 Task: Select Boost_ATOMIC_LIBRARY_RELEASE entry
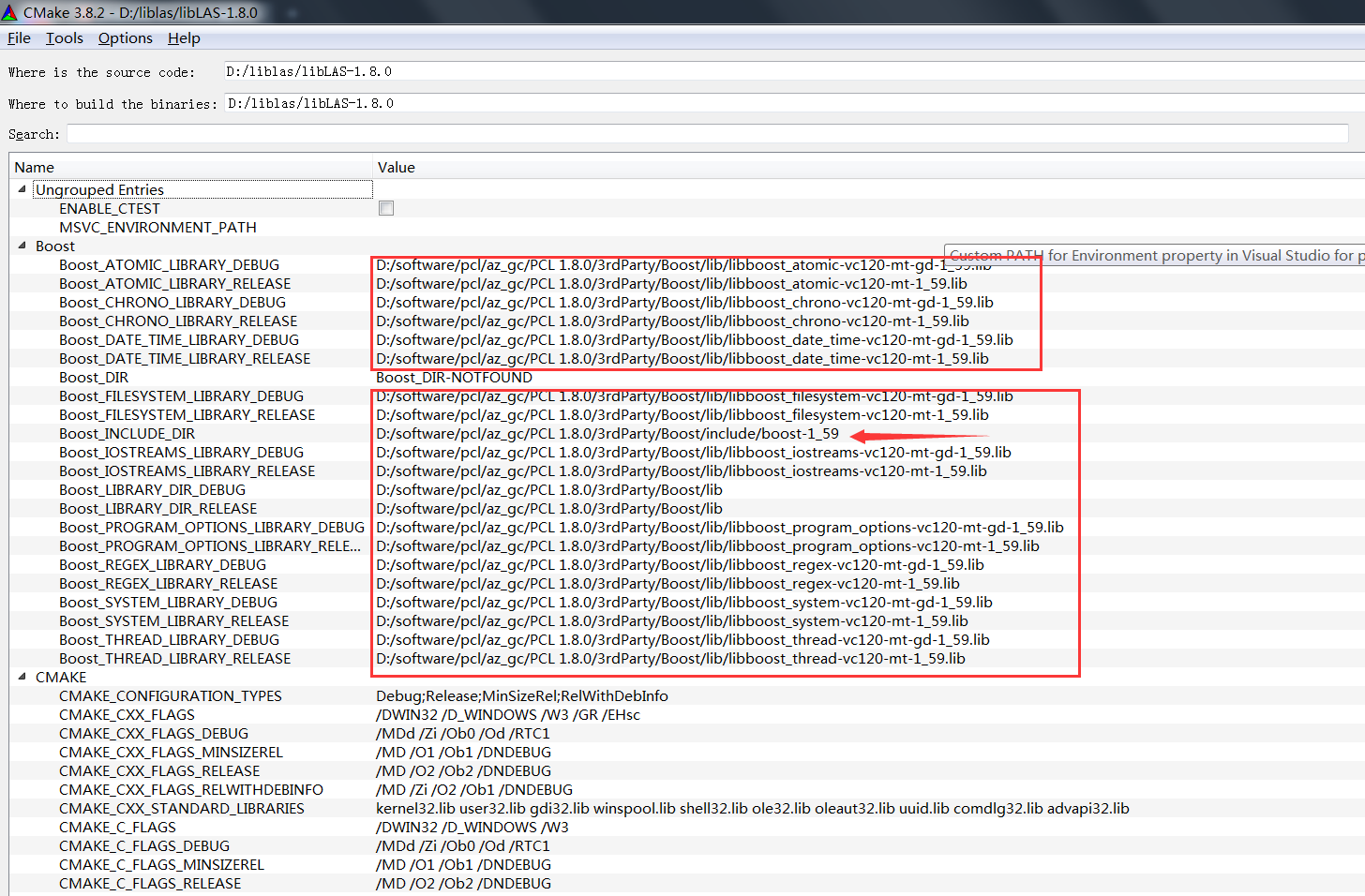point(174,283)
